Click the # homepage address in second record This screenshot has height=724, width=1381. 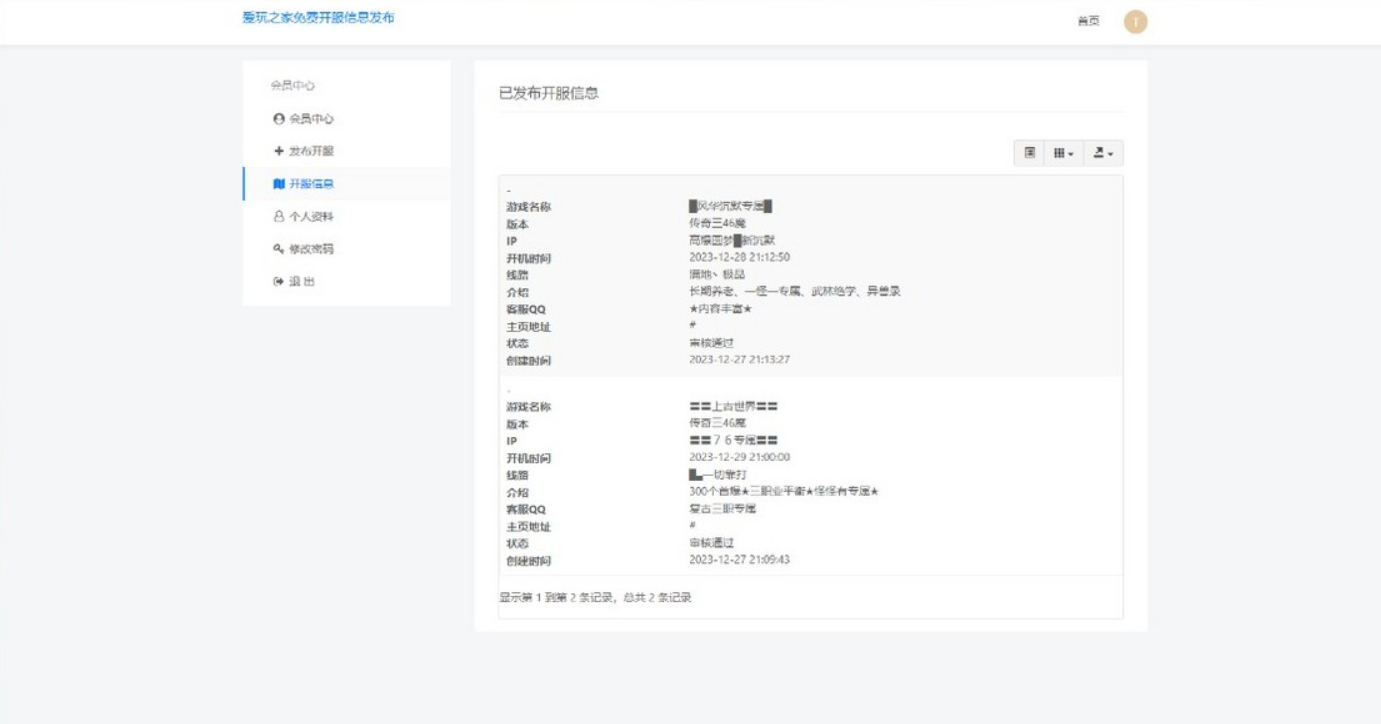click(692, 525)
